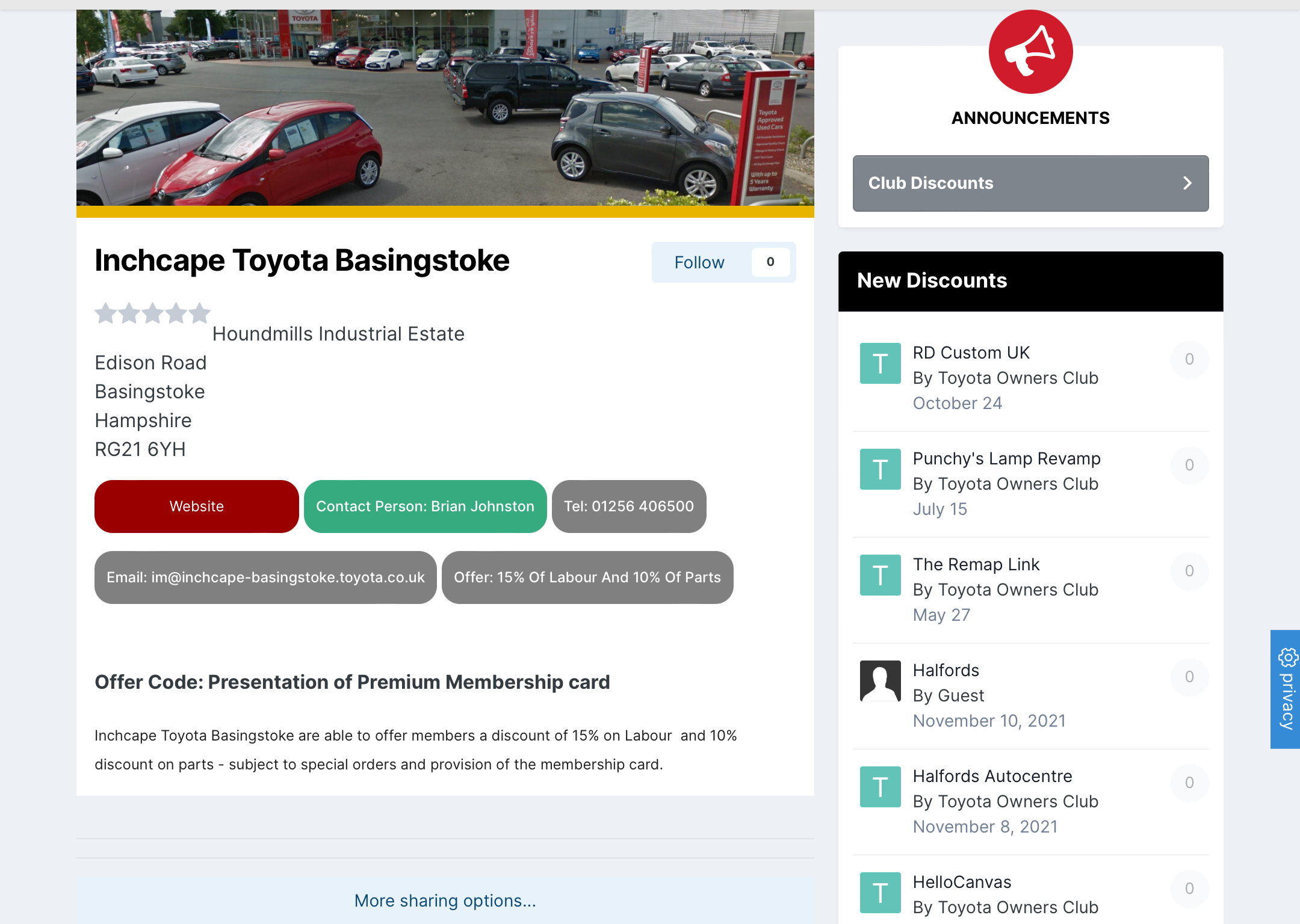Click Toyota Owners Club under HelloCanvas
Viewport: 1300px width, 924px height.
(x=1018, y=907)
